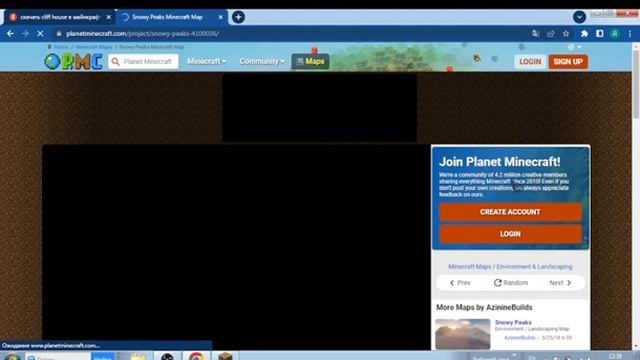
Task: Open the Maps navigation button
Action: pyautogui.click(x=310, y=62)
